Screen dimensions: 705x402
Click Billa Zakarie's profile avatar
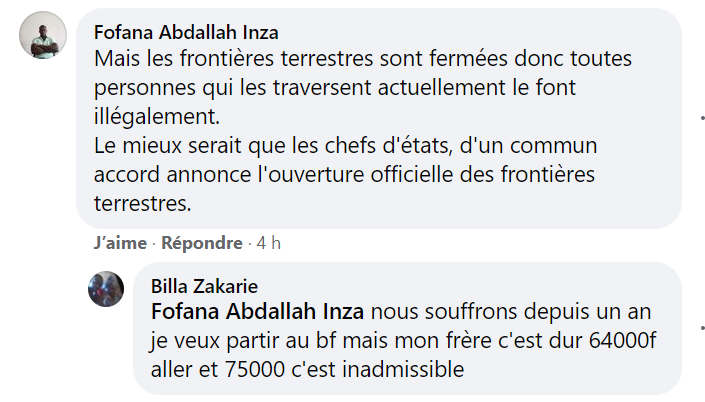coord(107,289)
